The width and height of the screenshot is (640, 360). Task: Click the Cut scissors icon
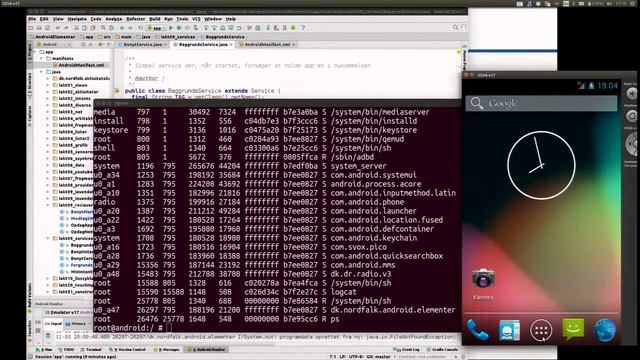(x=76, y=28)
